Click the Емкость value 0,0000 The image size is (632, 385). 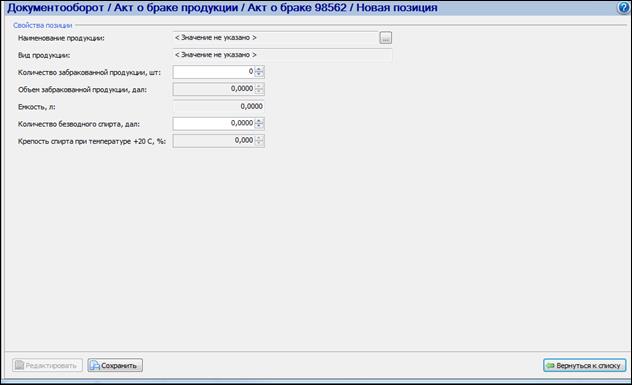click(252, 106)
